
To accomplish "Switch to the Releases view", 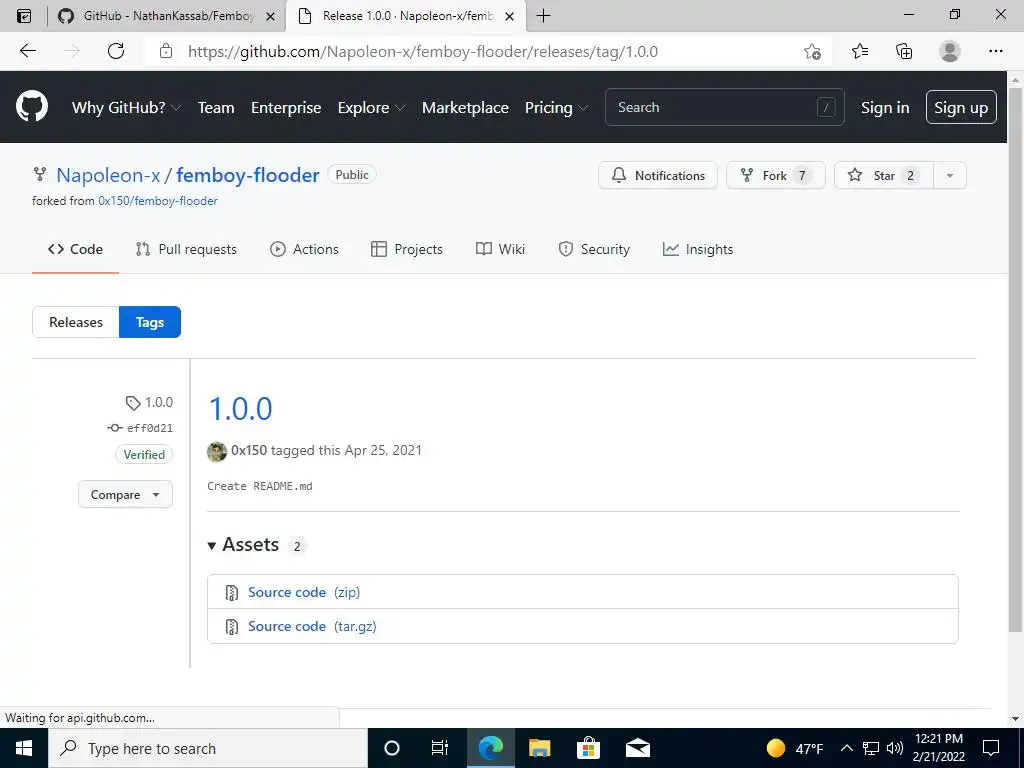I will [x=76, y=322].
